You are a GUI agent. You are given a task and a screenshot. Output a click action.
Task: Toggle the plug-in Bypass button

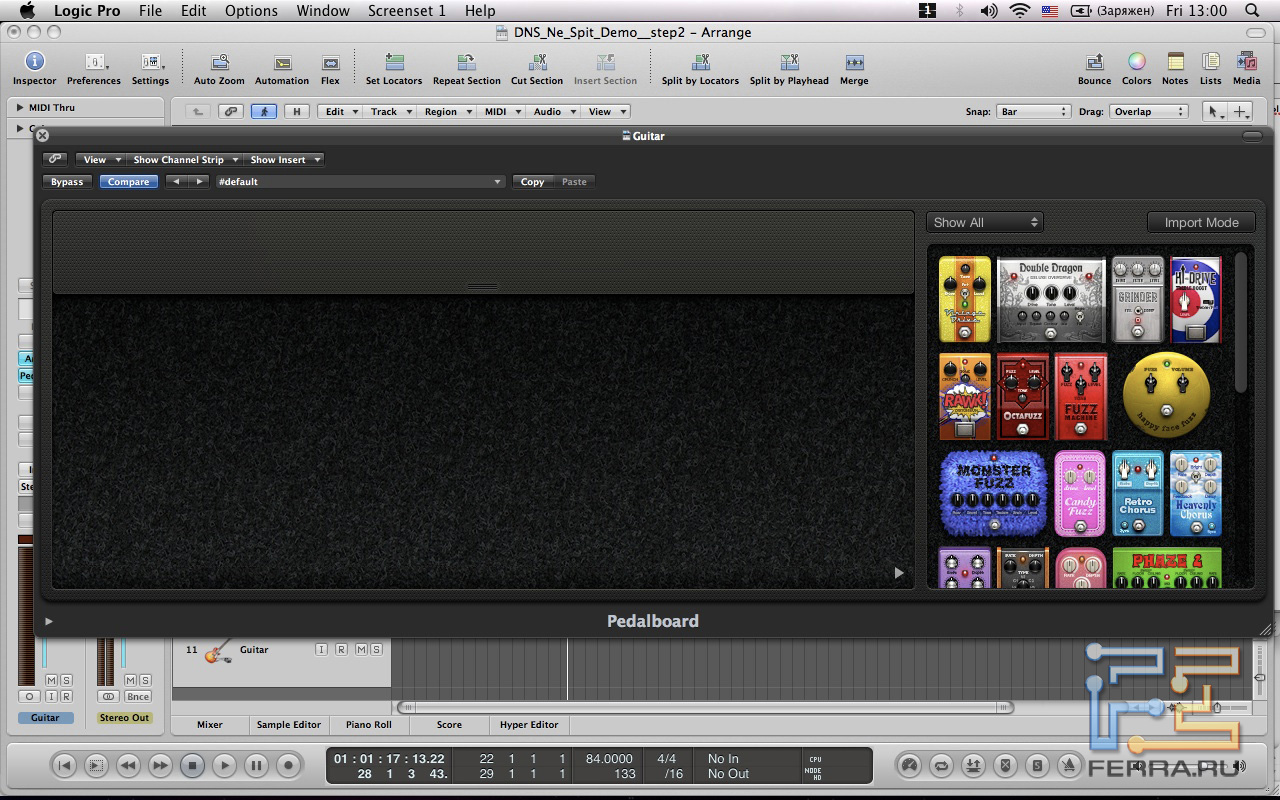pos(67,182)
